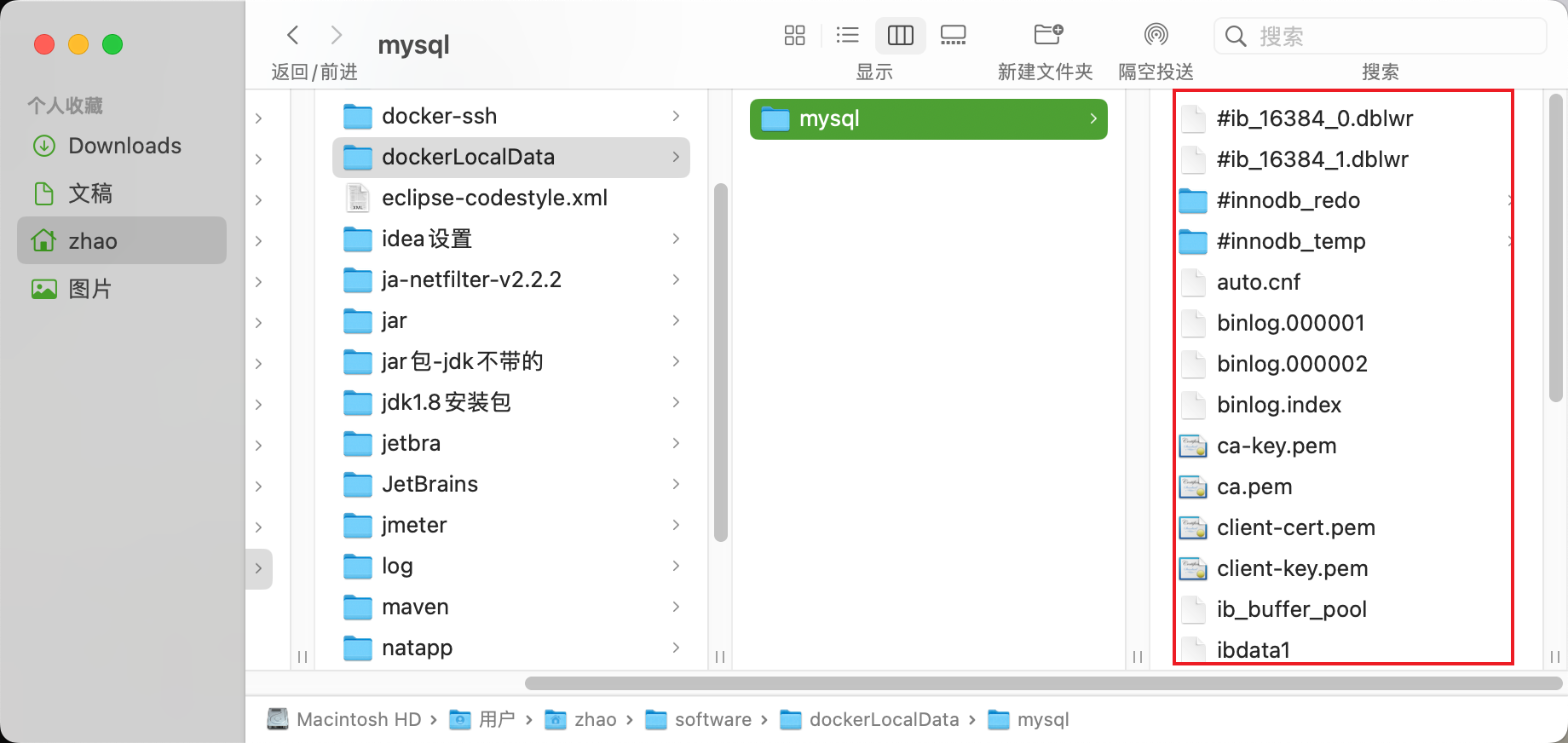This screenshot has width=1568, height=743.
Task: Click ca-key.pem certificate icon
Action: [x=1193, y=446]
